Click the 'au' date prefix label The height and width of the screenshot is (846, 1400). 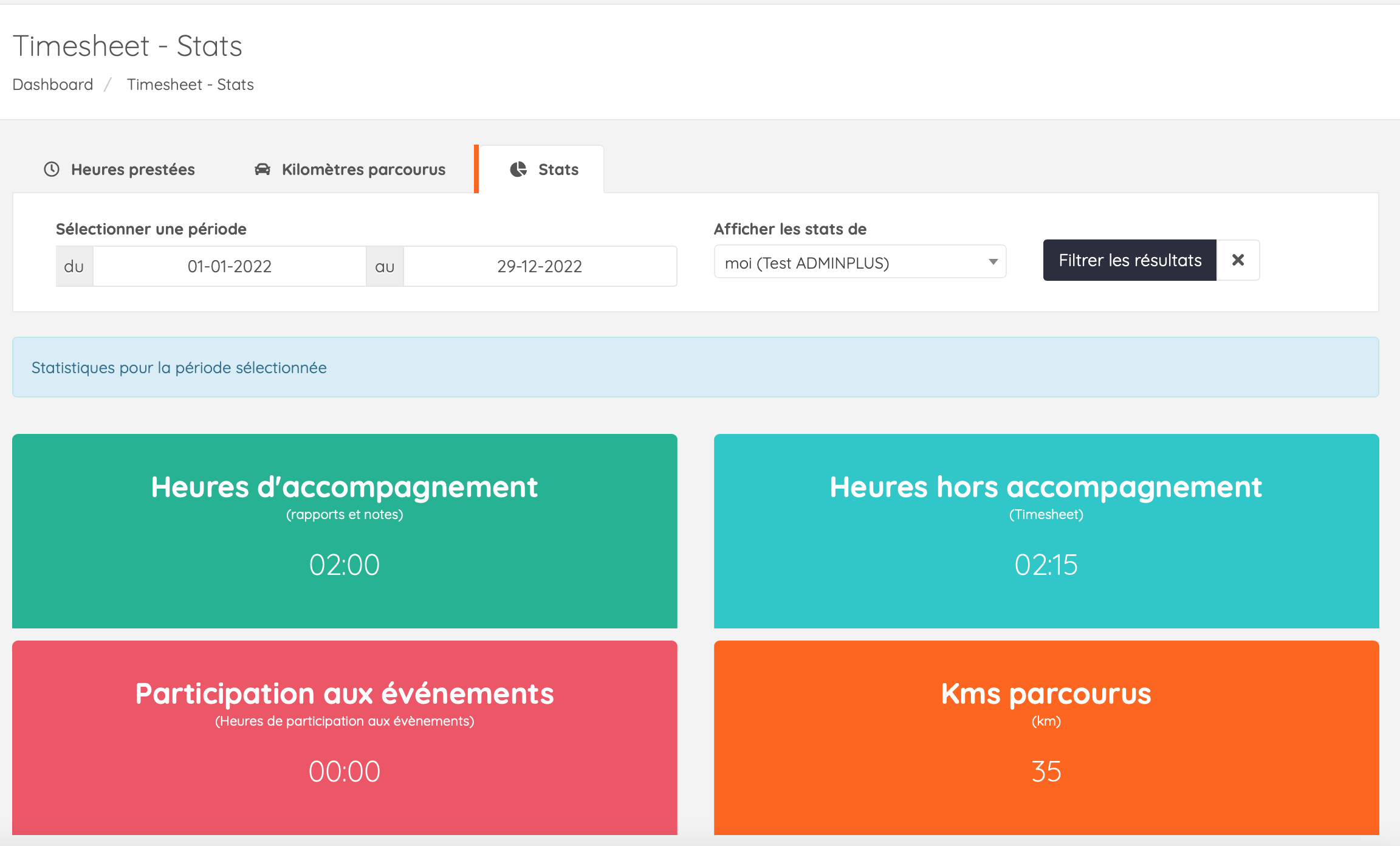385,266
